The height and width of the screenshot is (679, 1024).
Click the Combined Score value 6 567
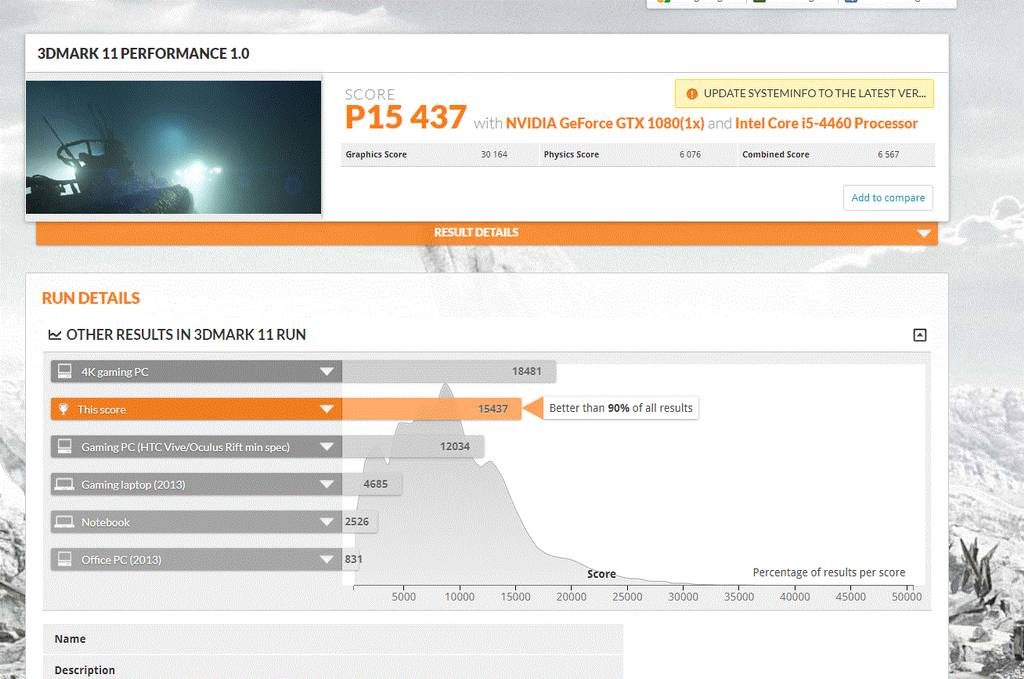[888, 155]
